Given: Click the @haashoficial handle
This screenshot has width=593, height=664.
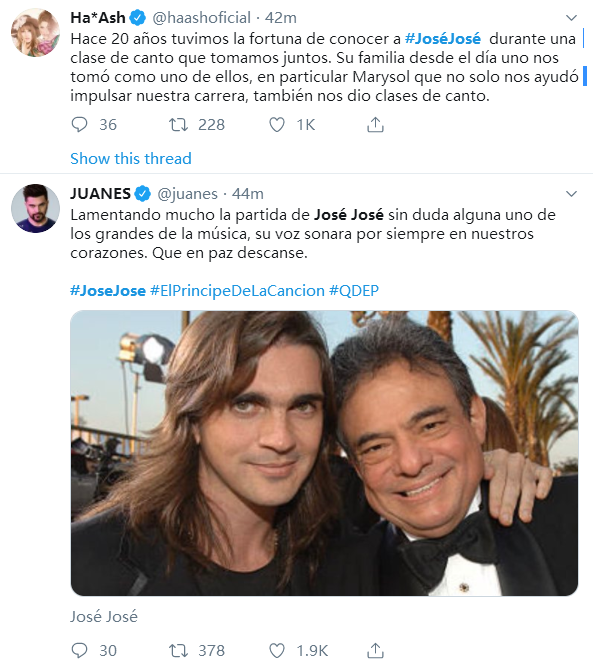Looking at the screenshot, I should 201,18.
